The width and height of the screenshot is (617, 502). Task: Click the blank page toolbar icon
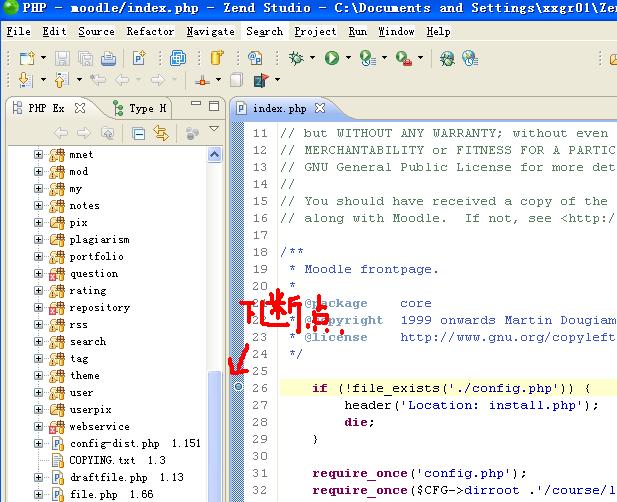pos(236,80)
